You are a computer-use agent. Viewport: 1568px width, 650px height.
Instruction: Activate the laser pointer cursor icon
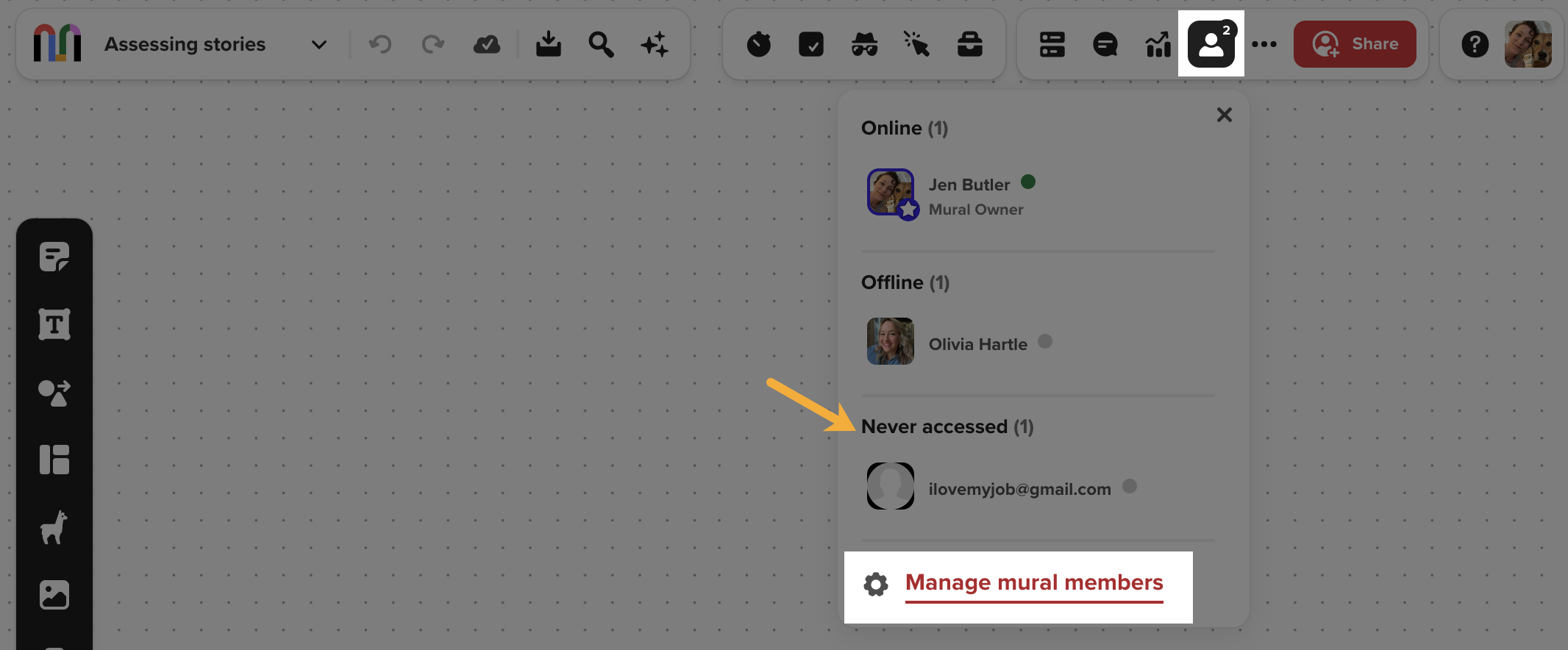[916, 44]
